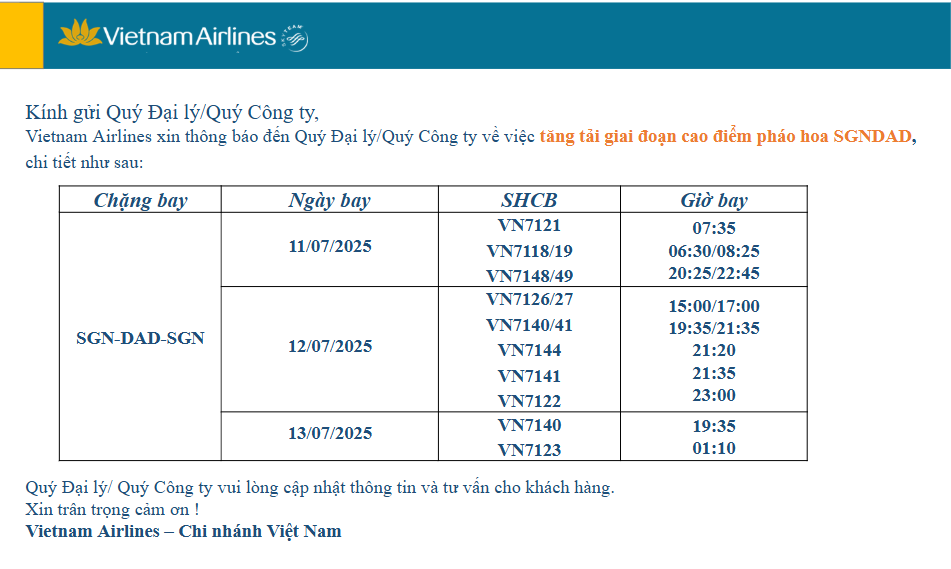Click the SGN-DAD-SGN route cell
The width and height of the screenshot is (951, 569).
click(140, 338)
